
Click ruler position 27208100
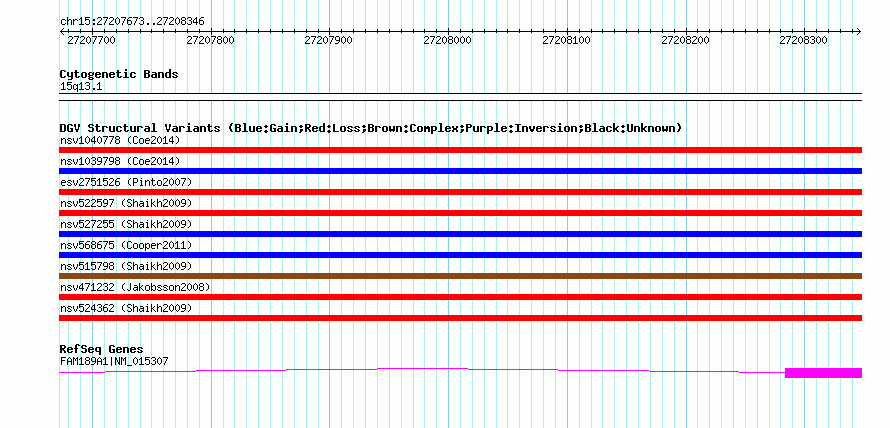click(x=566, y=40)
